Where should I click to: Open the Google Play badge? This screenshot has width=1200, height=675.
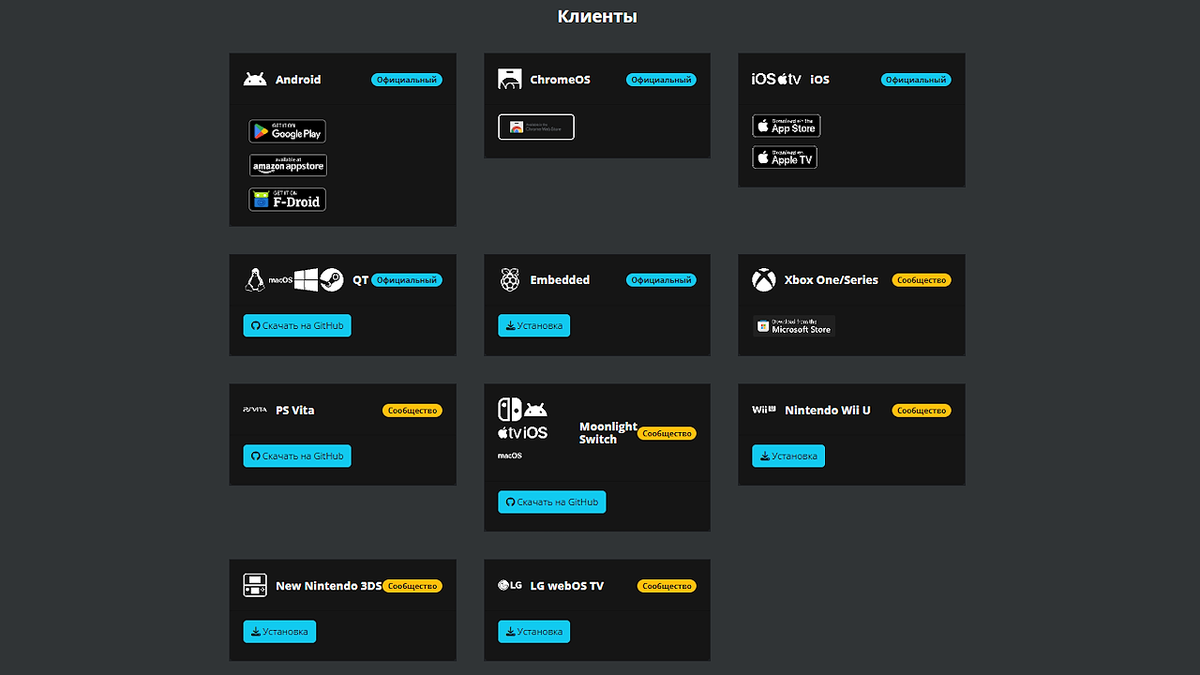[x=287, y=131]
